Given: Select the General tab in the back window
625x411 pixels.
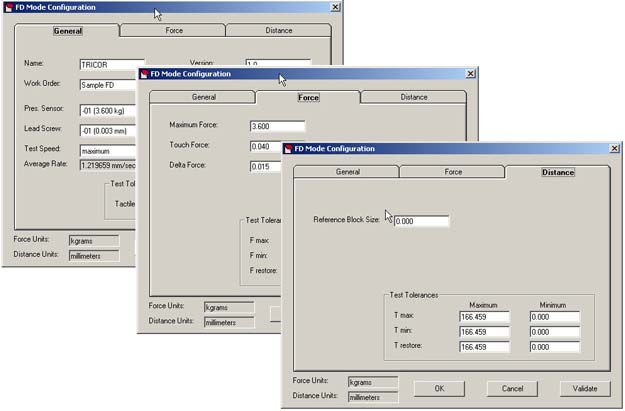Looking at the screenshot, I should (x=67, y=31).
